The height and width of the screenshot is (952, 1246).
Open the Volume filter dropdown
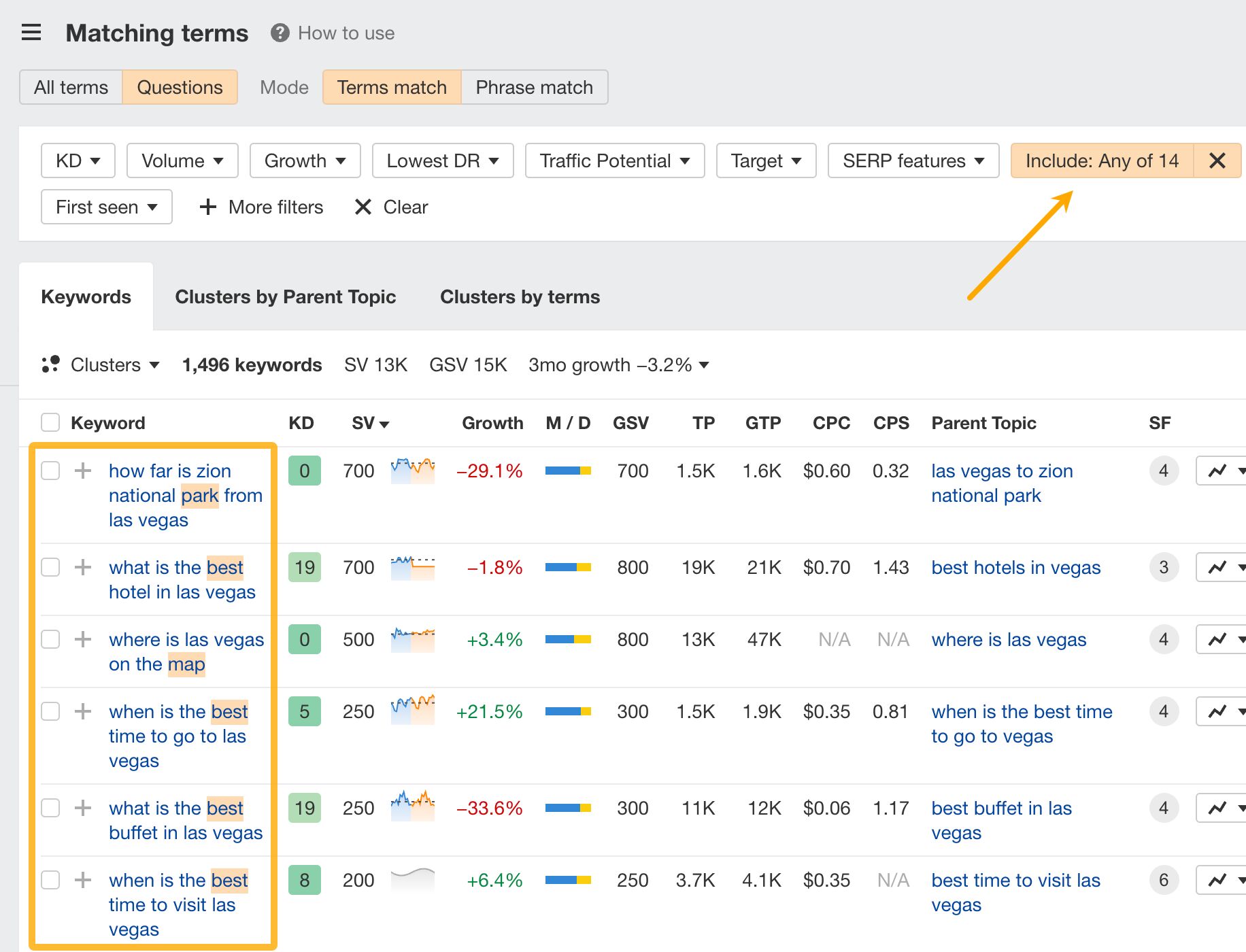click(x=181, y=160)
